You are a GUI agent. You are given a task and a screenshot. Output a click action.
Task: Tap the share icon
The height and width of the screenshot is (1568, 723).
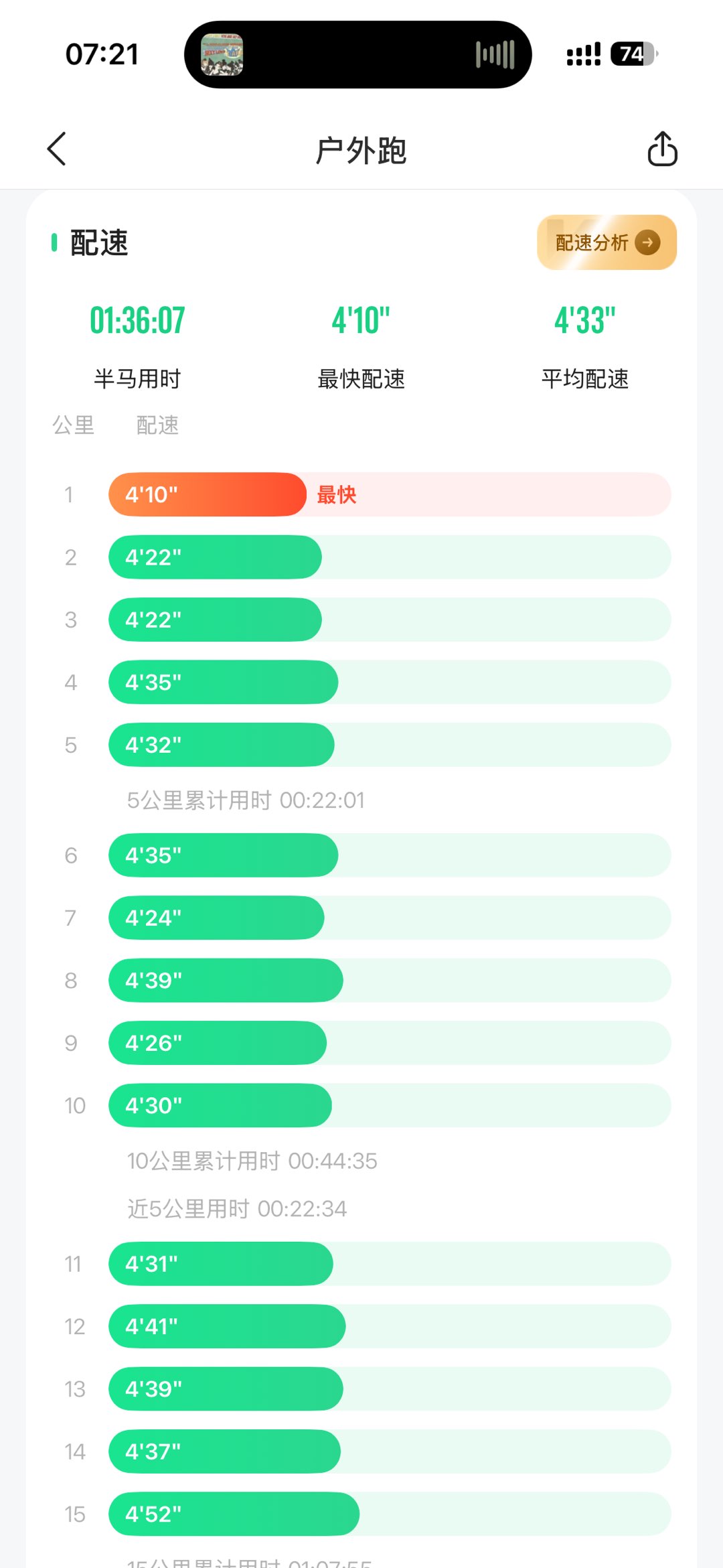pyautogui.click(x=662, y=149)
